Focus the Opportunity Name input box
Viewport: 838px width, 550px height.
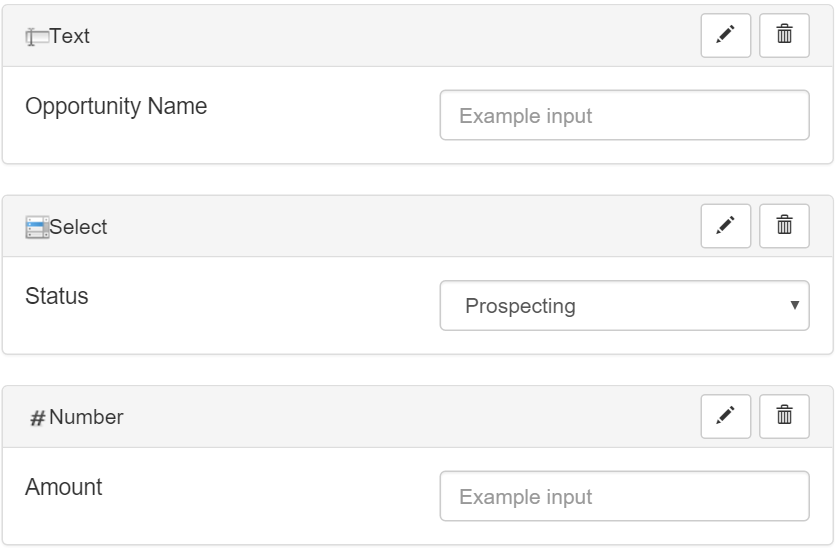[624, 115]
